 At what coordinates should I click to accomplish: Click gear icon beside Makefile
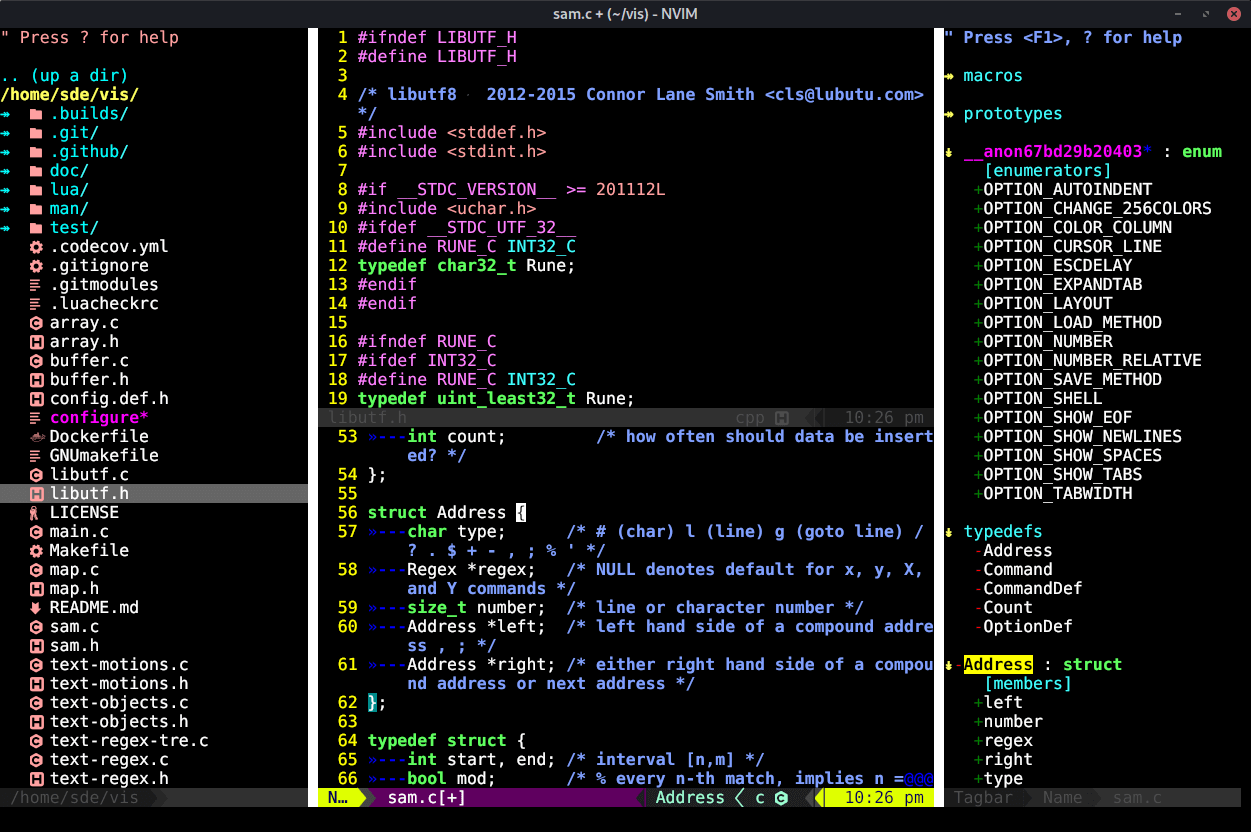(x=36, y=551)
